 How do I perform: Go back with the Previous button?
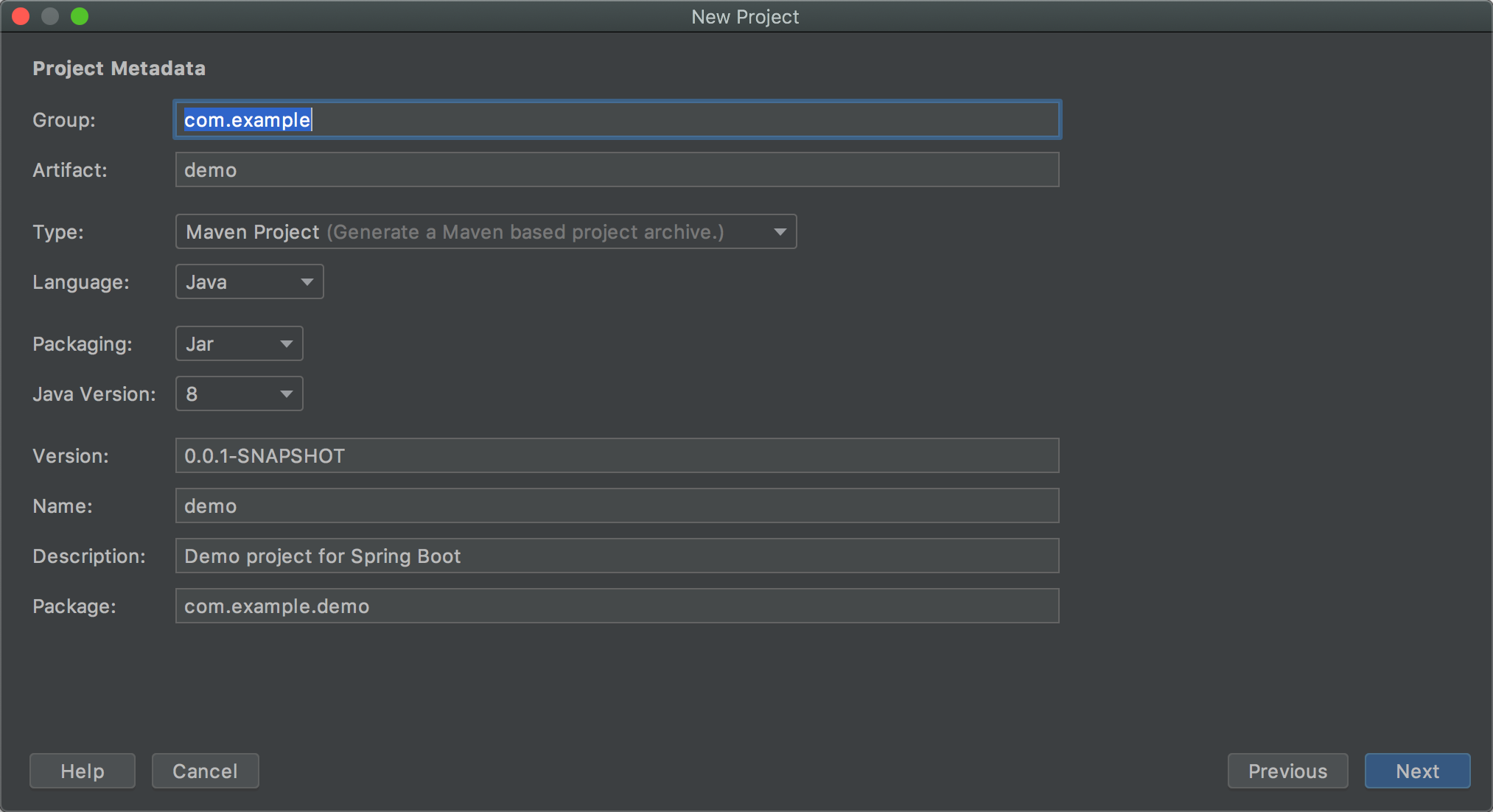[1287, 771]
